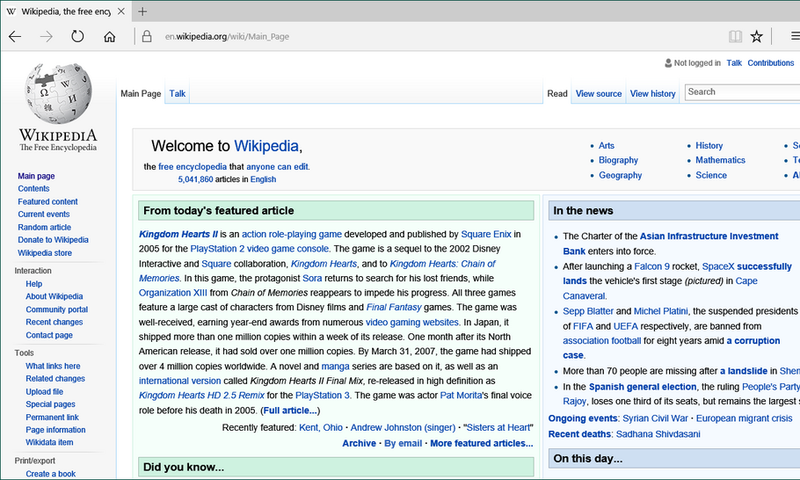The height and width of the screenshot is (480, 800).
Task: Open Special pages link
Action: [51, 404]
